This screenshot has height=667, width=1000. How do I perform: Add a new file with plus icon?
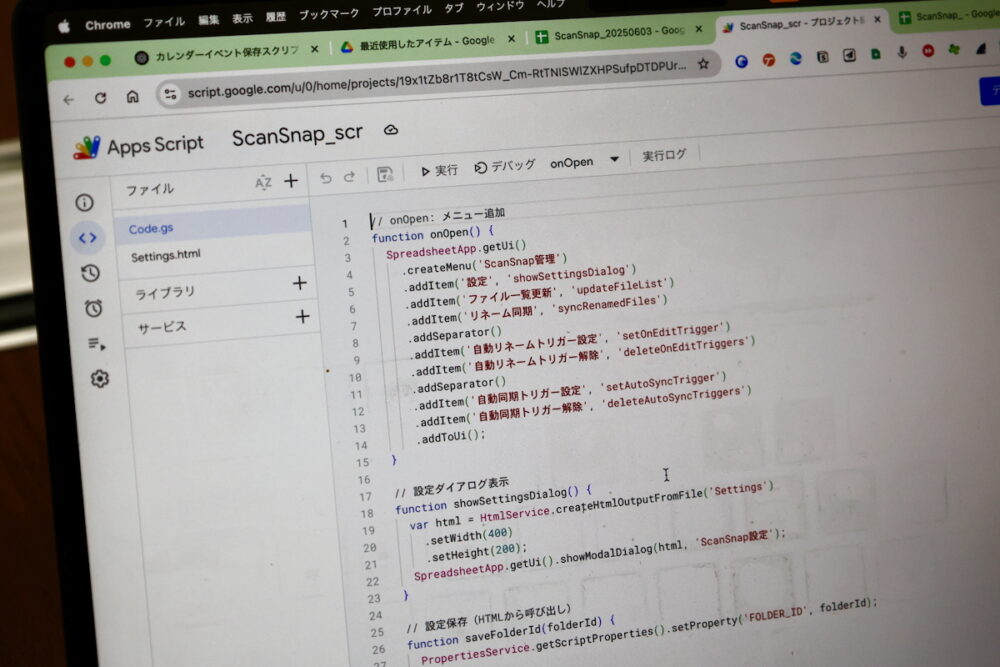tap(291, 181)
